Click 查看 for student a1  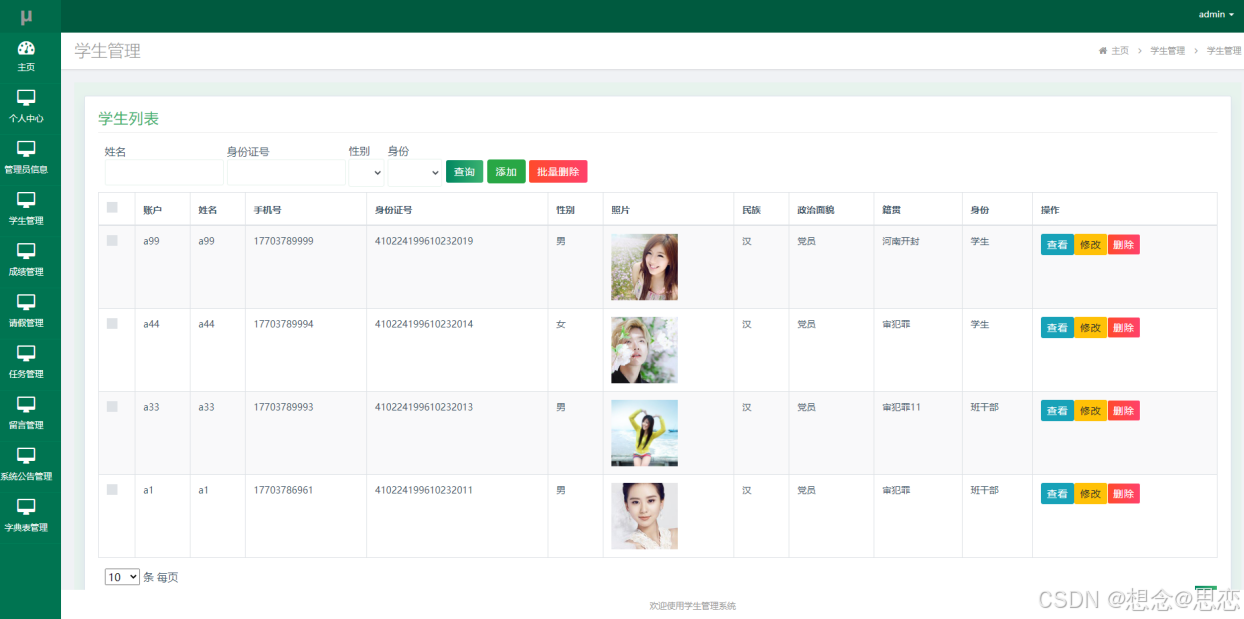[1057, 494]
